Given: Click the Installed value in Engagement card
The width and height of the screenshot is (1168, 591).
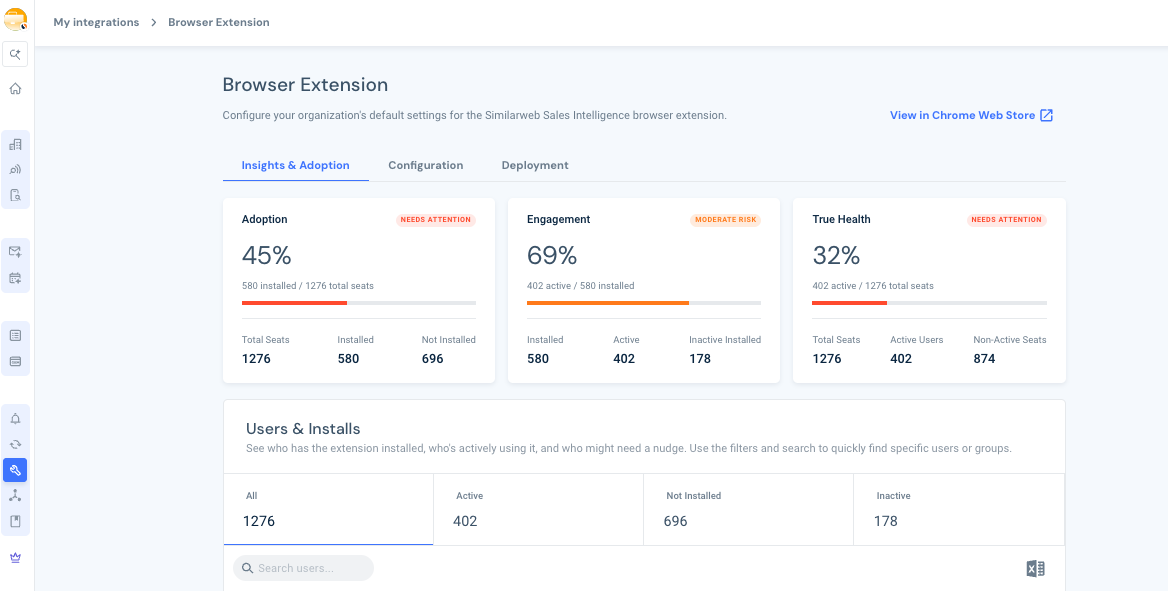Looking at the screenshot, I should tap(538, 358).
